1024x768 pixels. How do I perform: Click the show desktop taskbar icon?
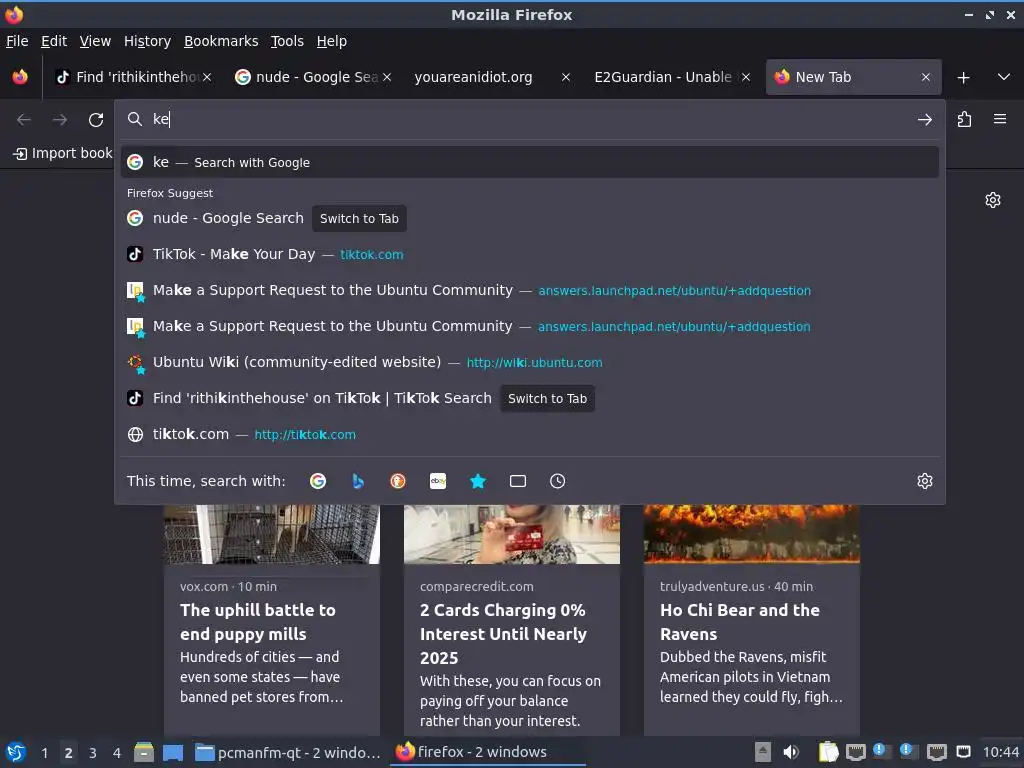tap(173, 752)
